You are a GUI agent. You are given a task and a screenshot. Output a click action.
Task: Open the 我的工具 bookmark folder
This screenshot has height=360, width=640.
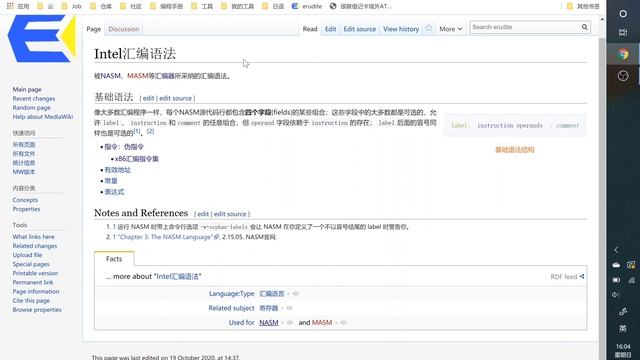(237, 6)
